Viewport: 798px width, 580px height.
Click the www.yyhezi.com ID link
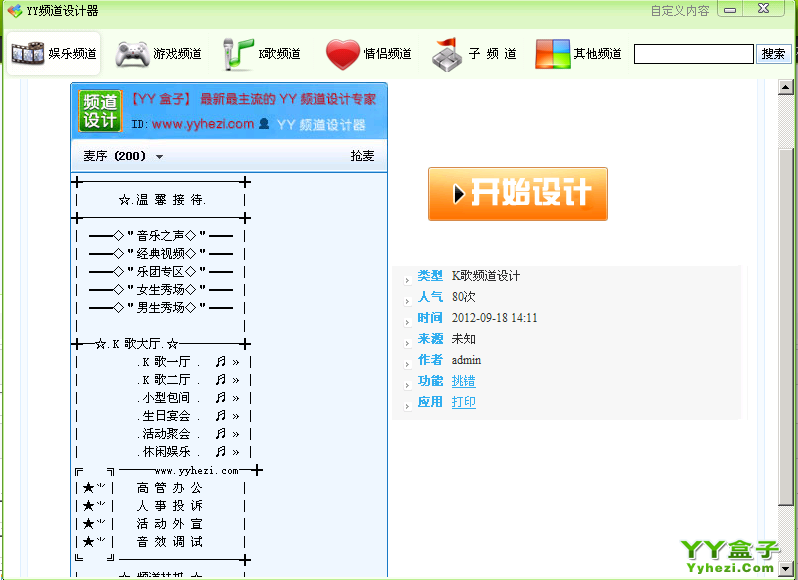(203, 124)
